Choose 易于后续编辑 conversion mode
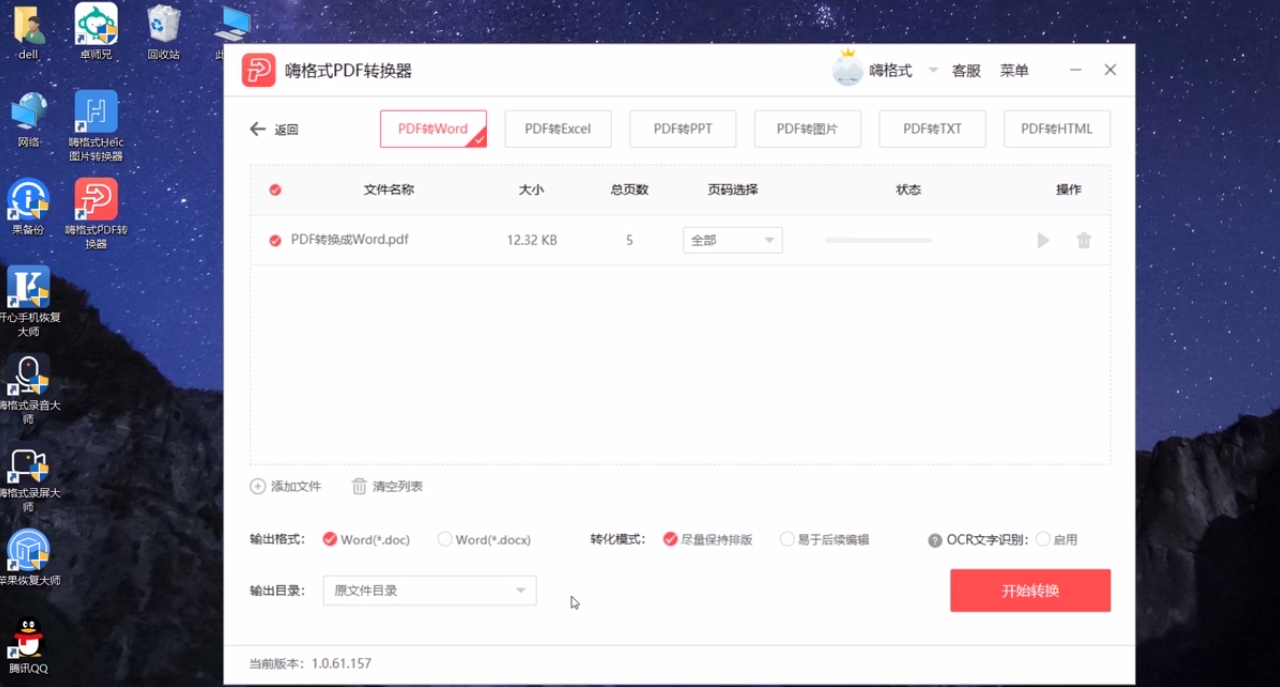1280x687 pixels. click(x=825, y=539)
